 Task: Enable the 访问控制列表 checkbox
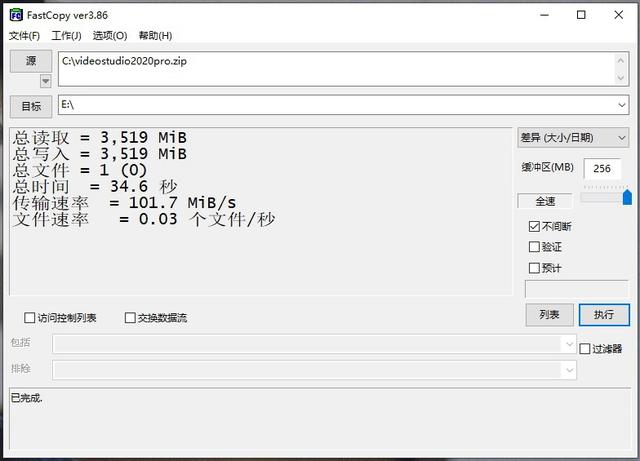(29, 318)
